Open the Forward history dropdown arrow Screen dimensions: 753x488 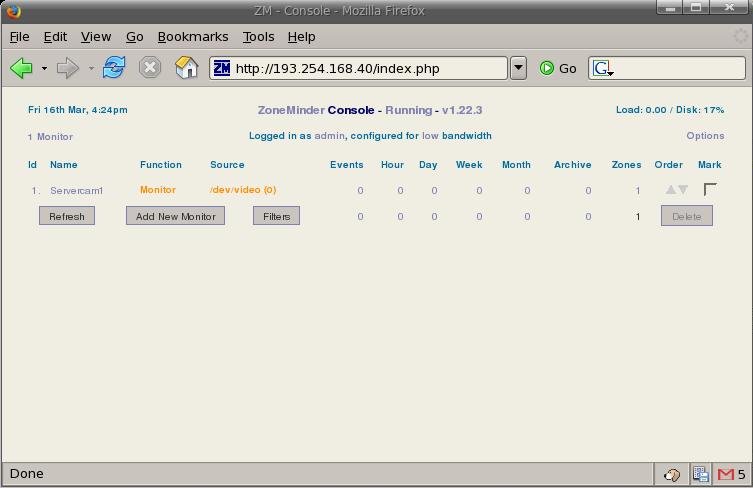[x=91, y=69]
